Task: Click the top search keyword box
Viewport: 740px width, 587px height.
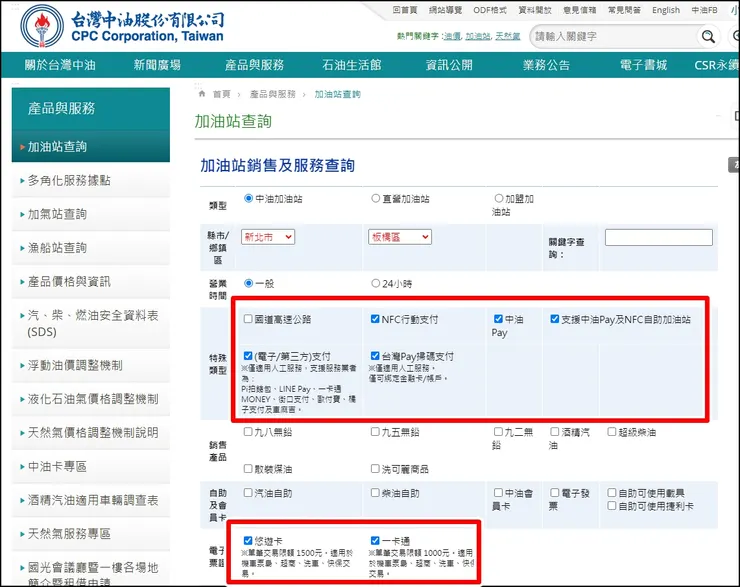Action: 614,36
